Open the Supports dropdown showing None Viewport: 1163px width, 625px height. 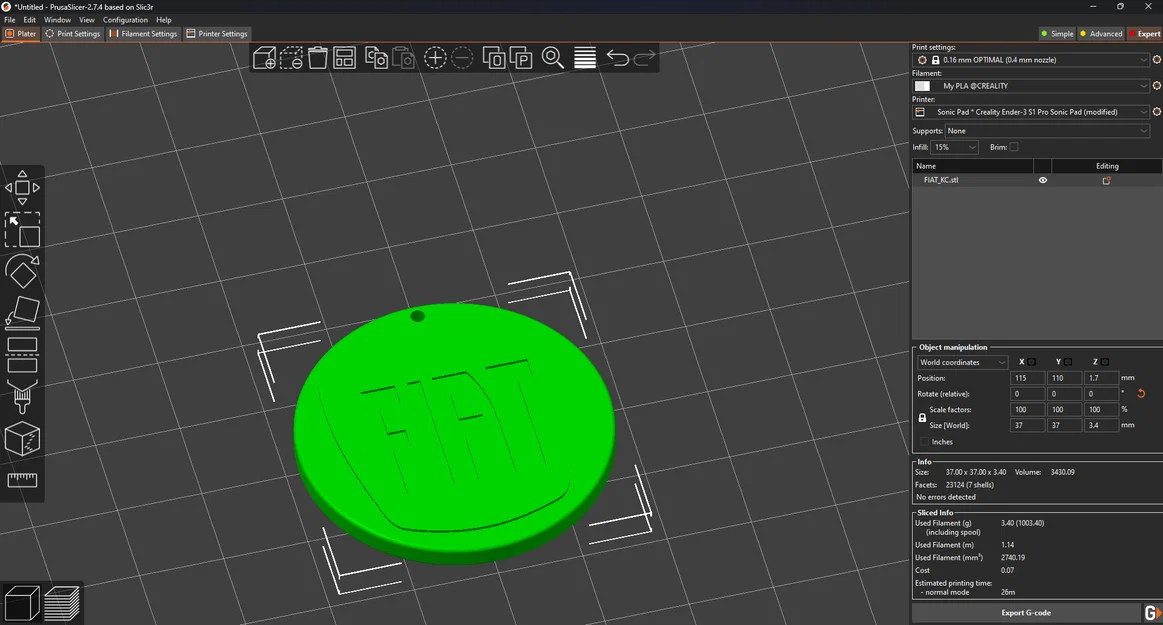1047,131
